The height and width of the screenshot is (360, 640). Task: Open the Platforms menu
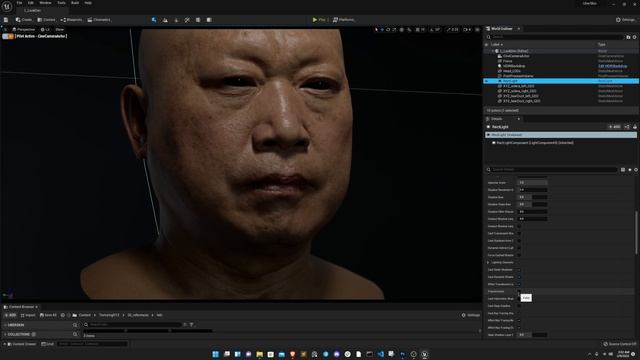344,20
